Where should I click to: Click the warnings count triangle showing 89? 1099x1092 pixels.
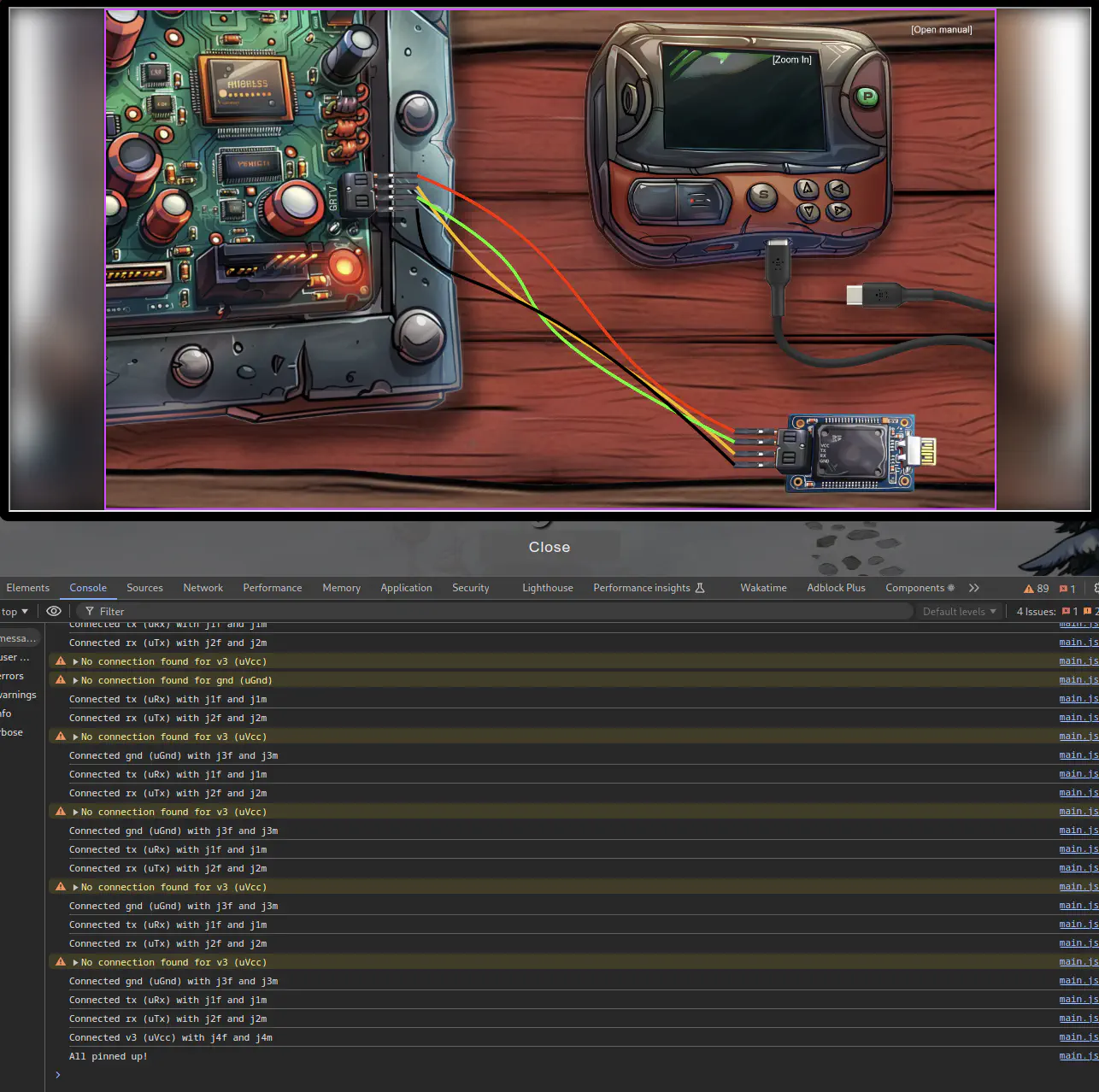tap(1036, 588)
